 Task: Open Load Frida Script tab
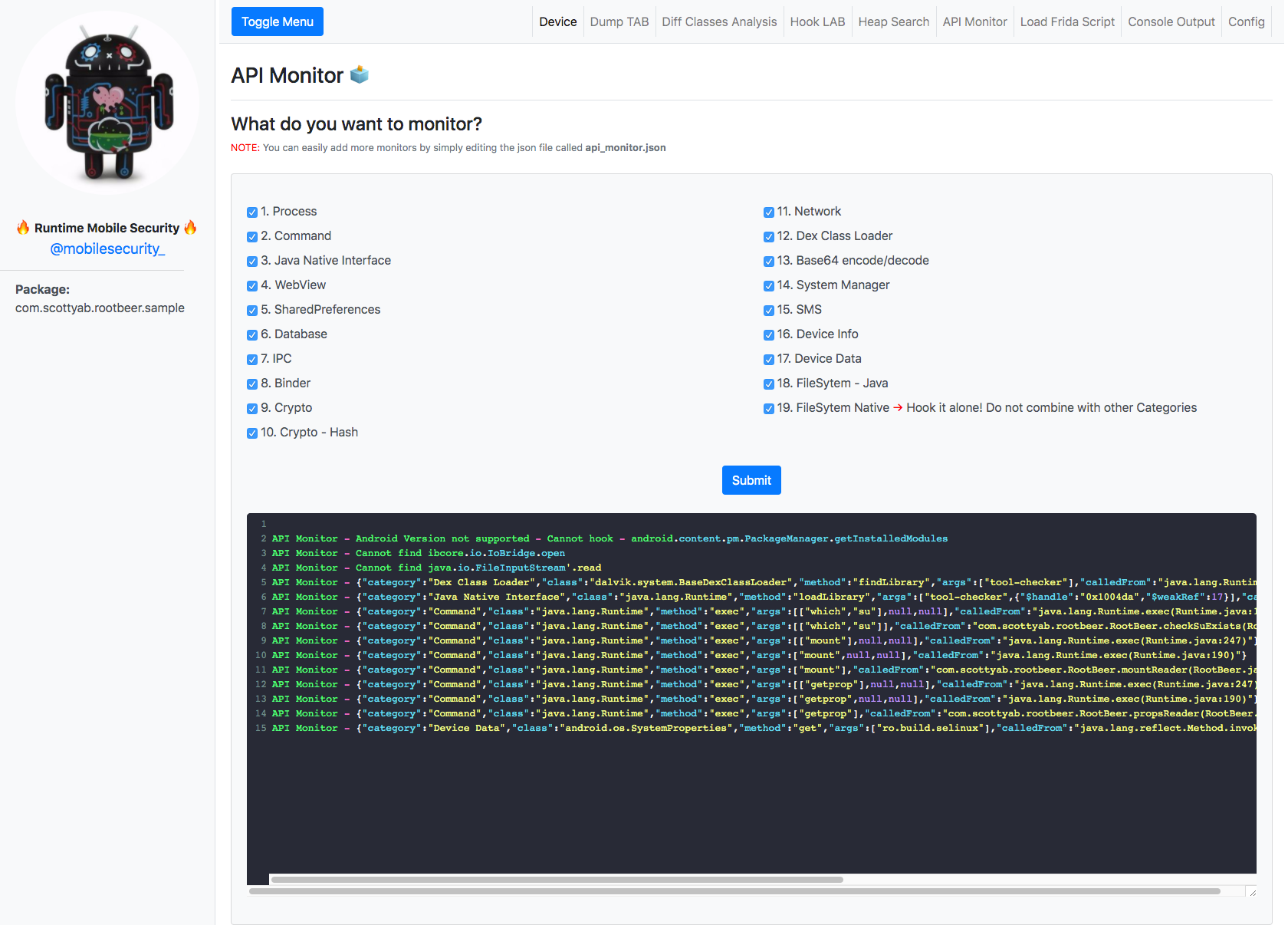click(x=1067, y=21)
